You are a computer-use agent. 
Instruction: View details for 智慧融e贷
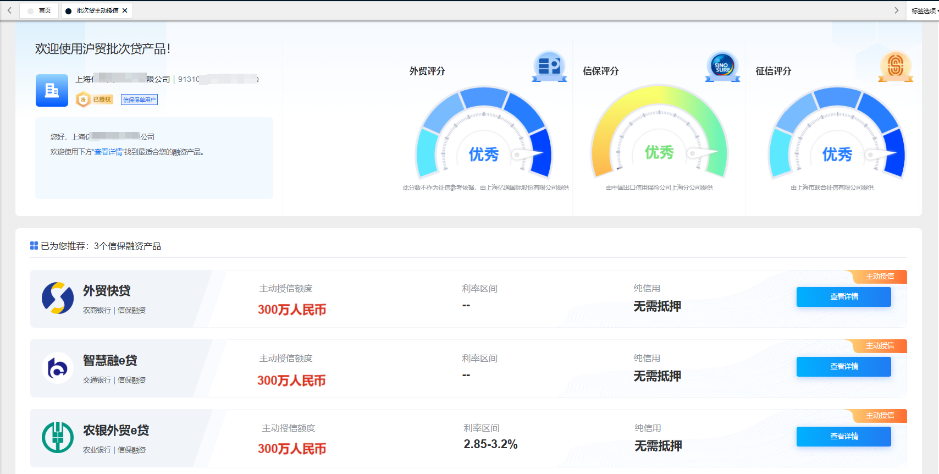[843, 367]
